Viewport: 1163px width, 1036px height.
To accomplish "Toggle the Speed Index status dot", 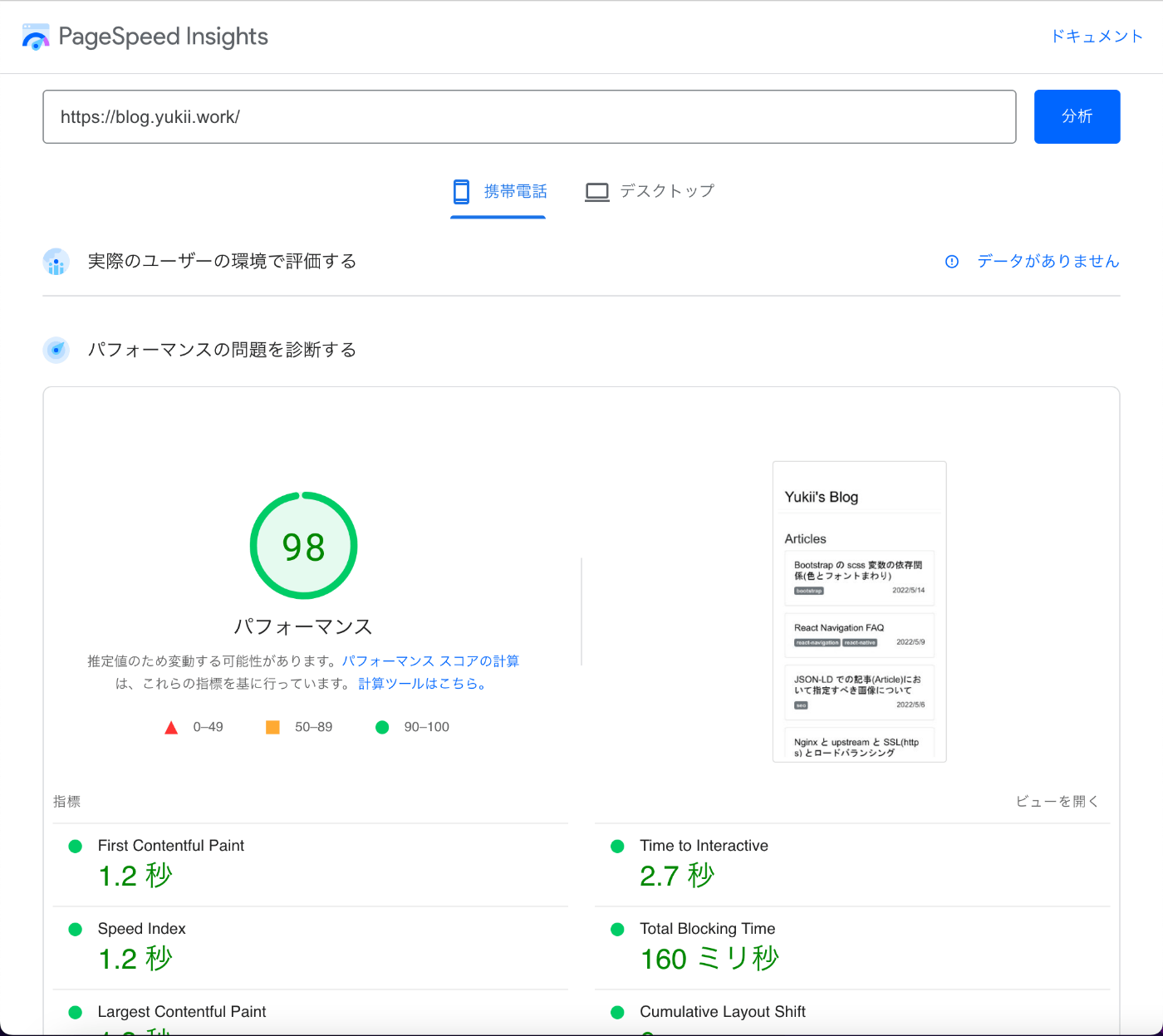I will [75, 929].
